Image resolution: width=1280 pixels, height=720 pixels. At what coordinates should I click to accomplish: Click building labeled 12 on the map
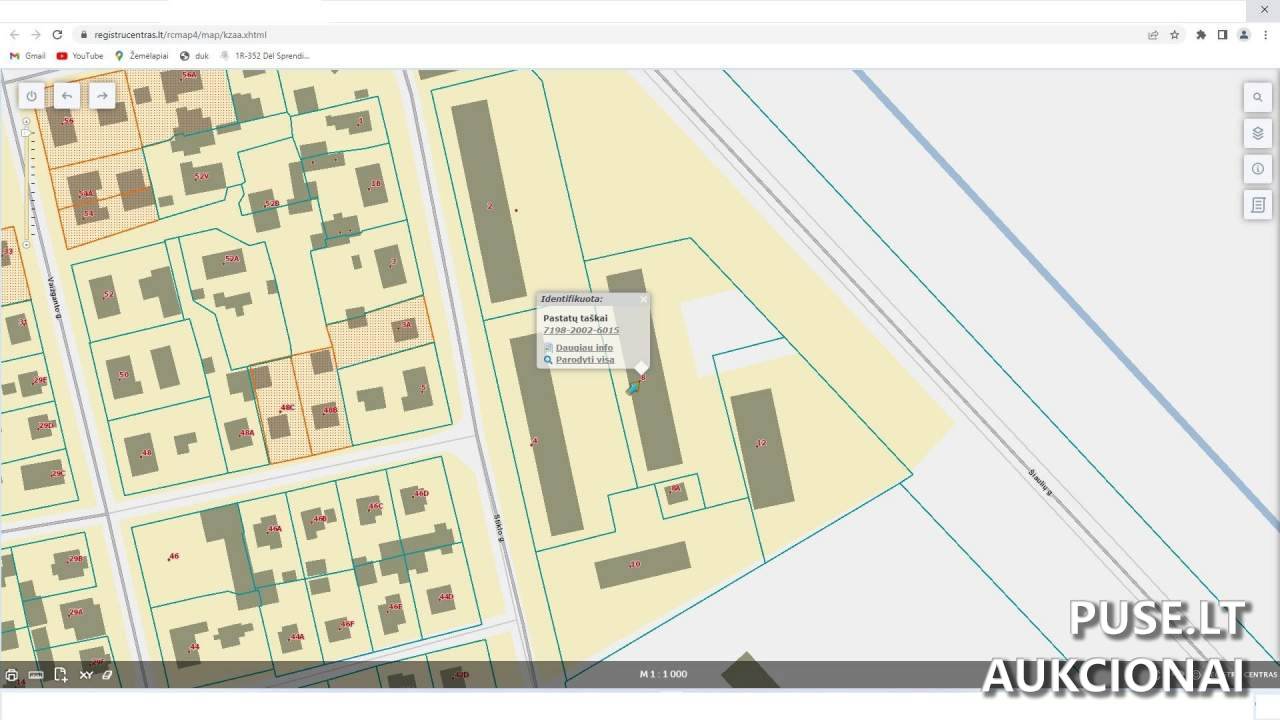761,447
